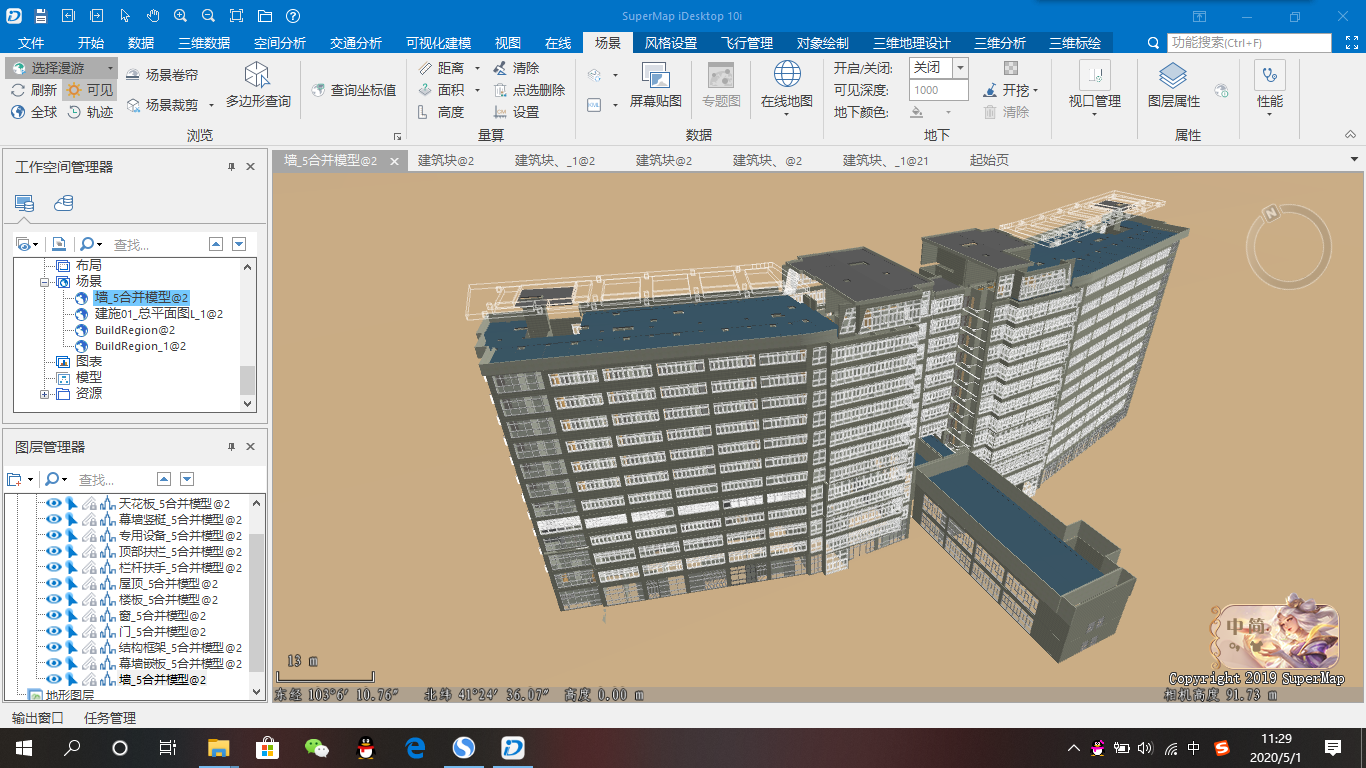1366x768 pixels.
Task: Click the 面积 area measure tool
Action: point(441,90)
